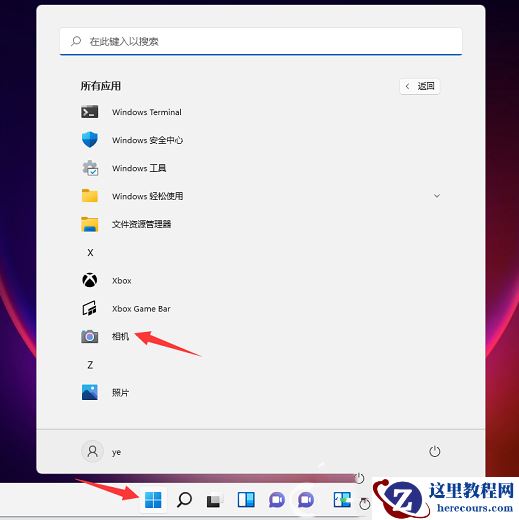This screenshot has width=519, height=520.
Task: Select the Windows 安全中心 label
Action: point(147,140)
